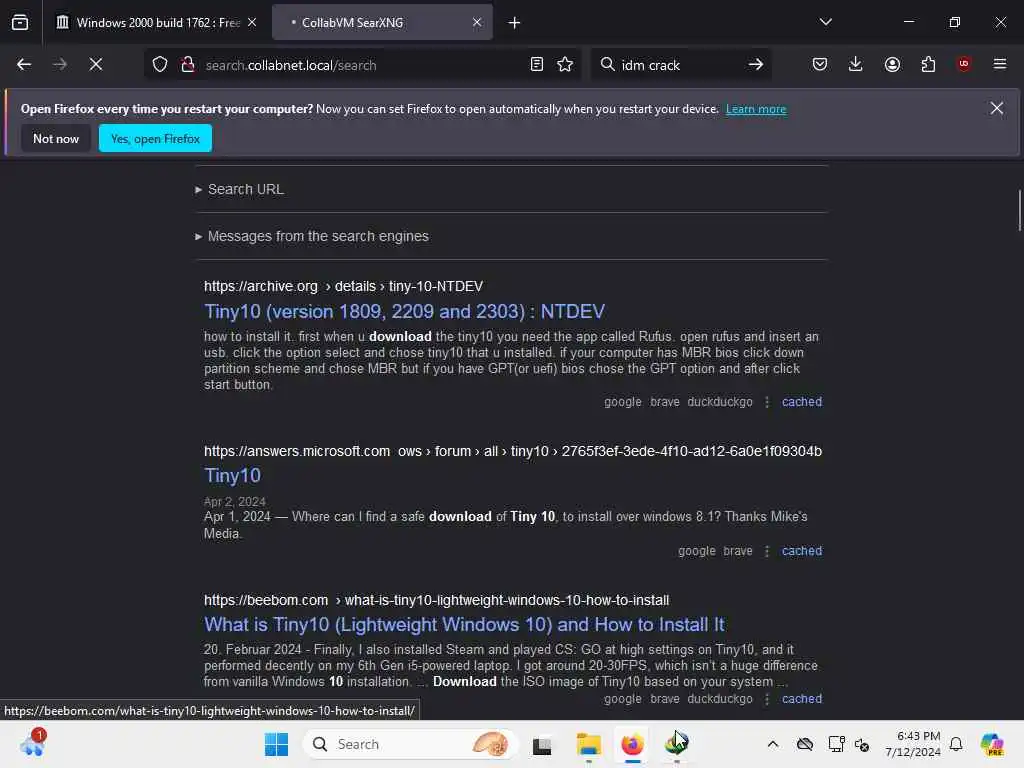Open File Explorer from the taskbar
The width and height of the screenshot is (1024, 768).
tap(588, 744)
